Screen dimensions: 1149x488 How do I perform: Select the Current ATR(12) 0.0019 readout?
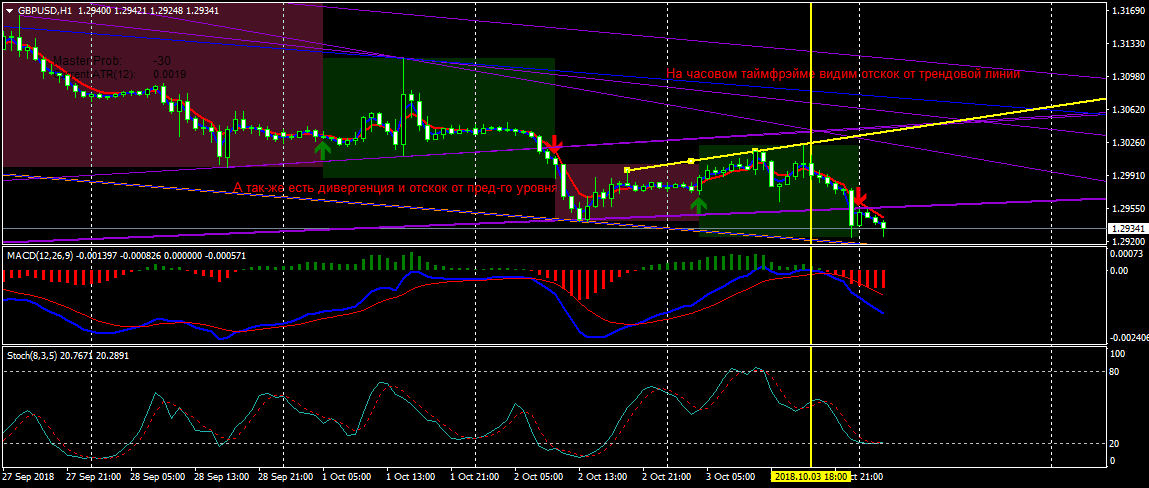tap(119, 74)
